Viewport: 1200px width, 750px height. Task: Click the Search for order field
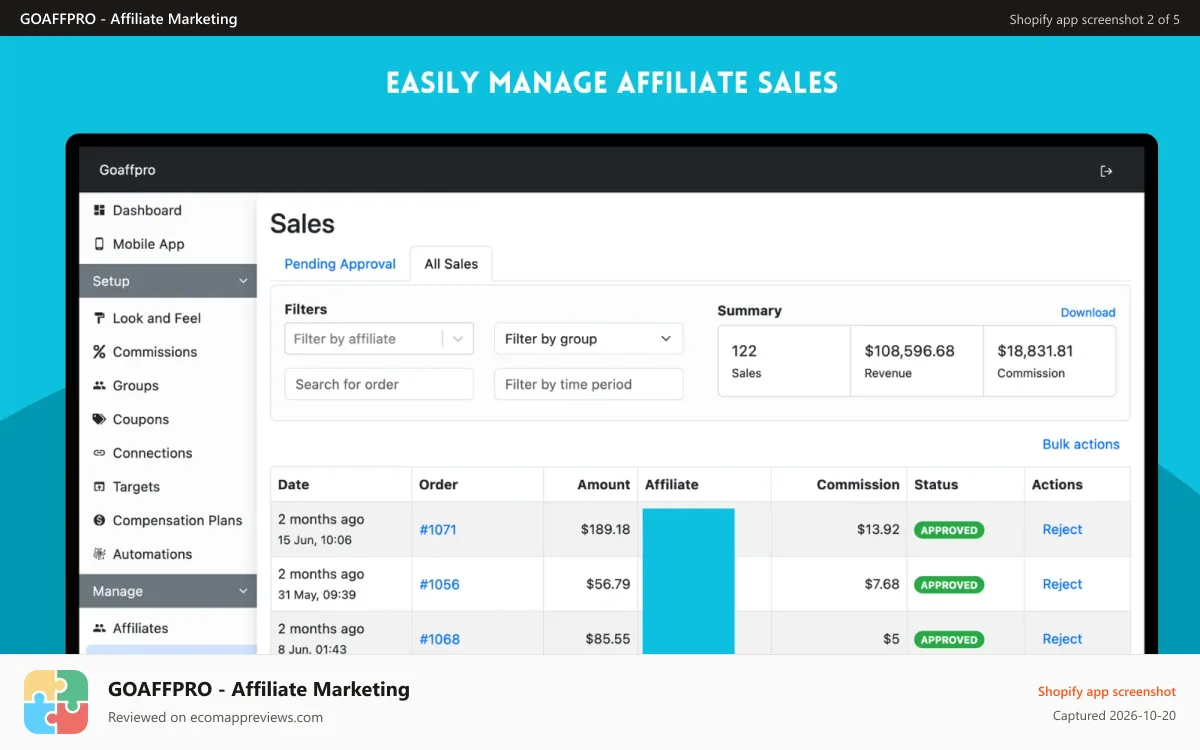(379, 384)
